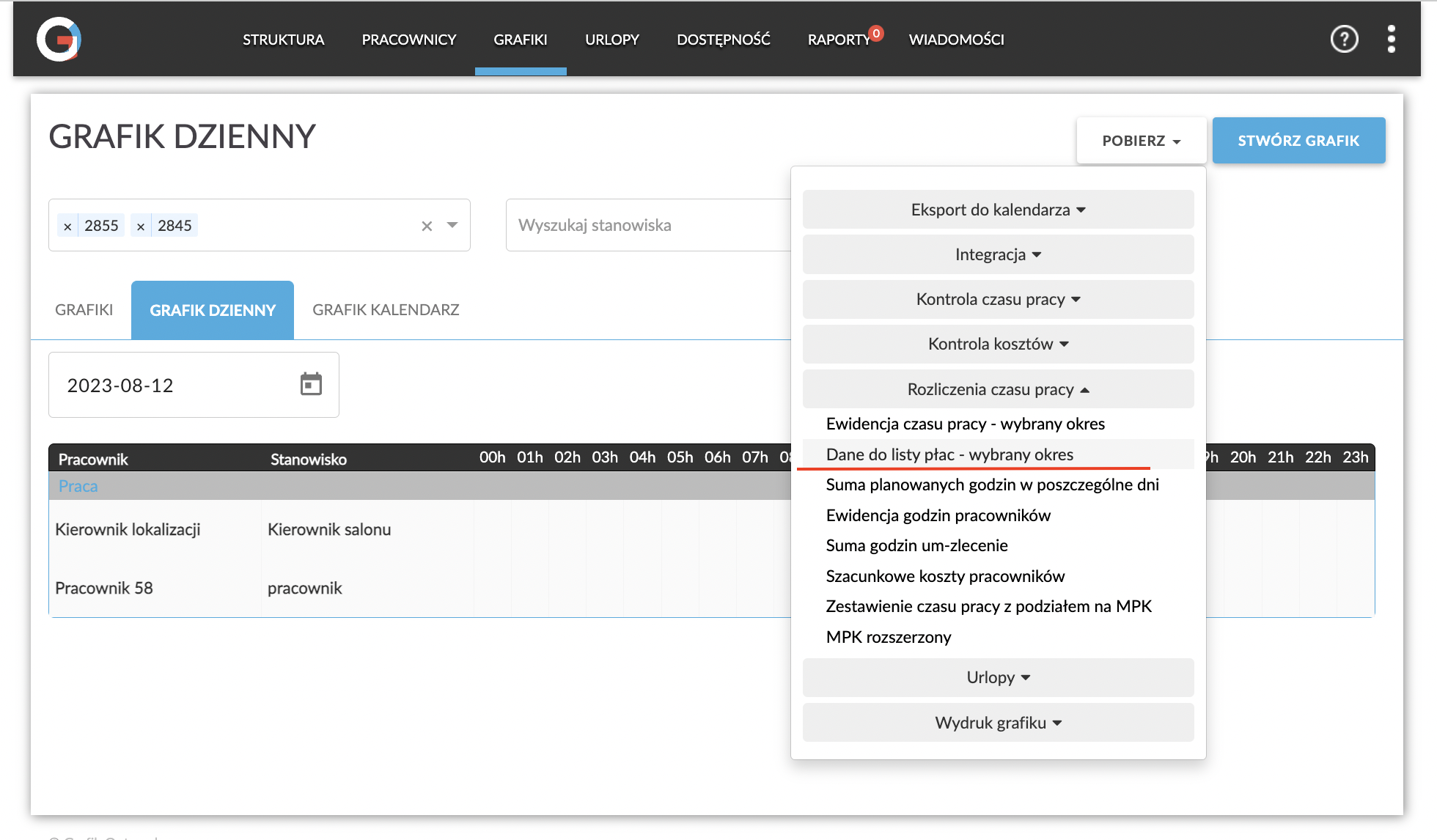This screenshot has width=1437, height=840.
Task: Clear all selected location tags
Action: tap(427, 226)
